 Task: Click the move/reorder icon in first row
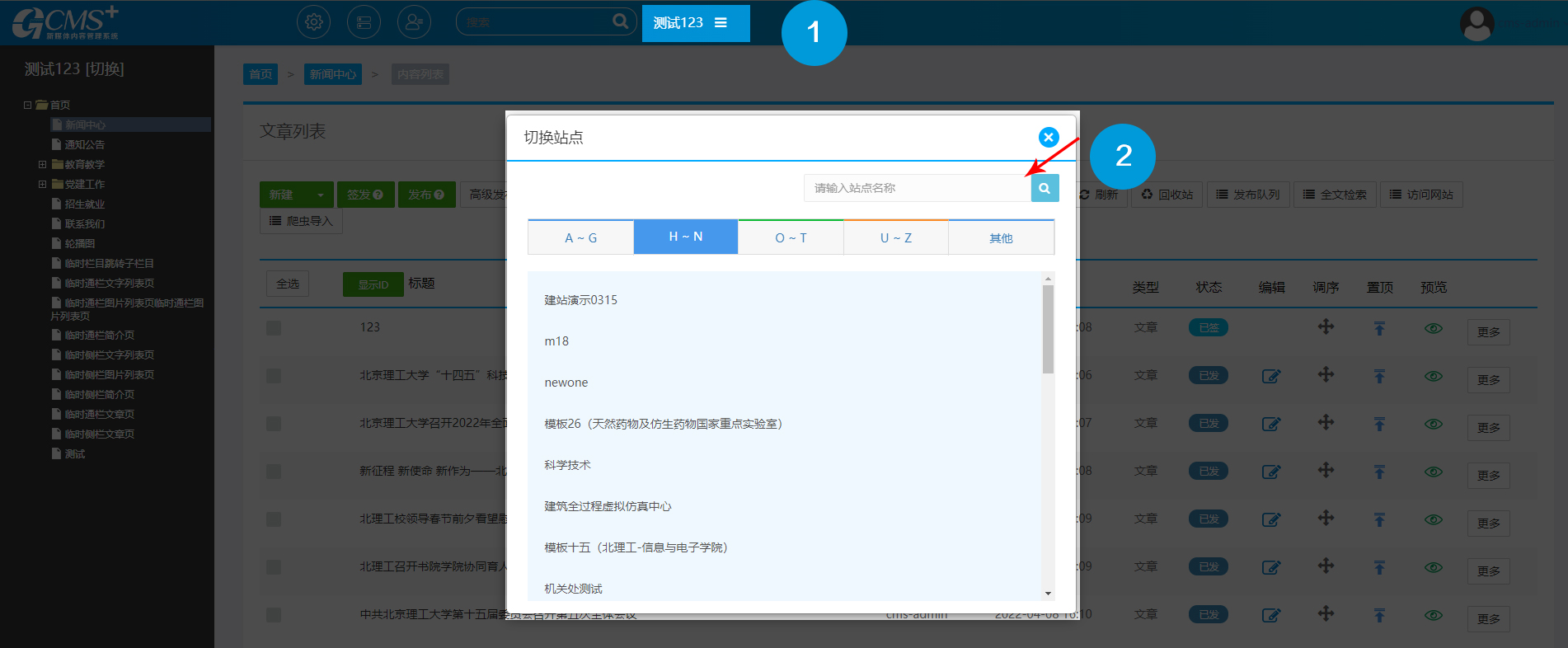pyautogui.click(x=1326, y=327)
